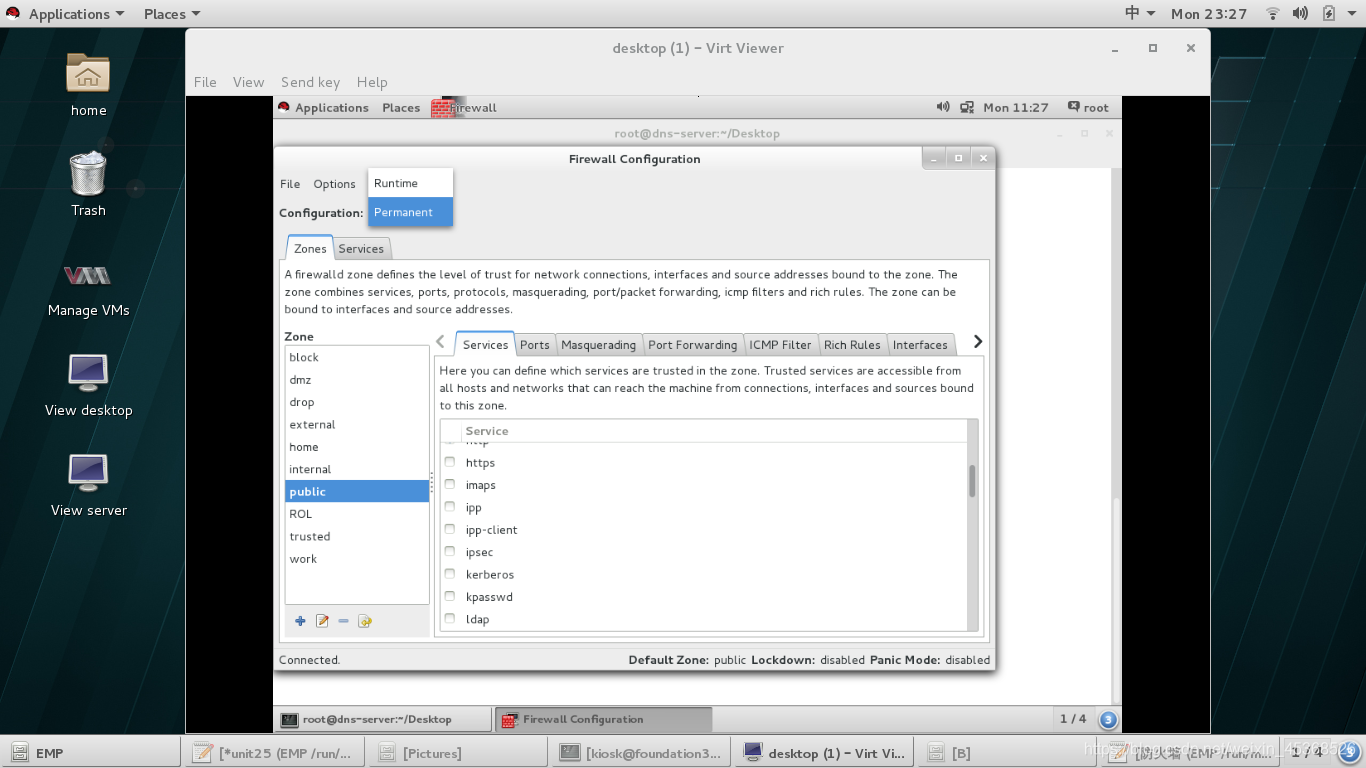Switch to EMP window in host taskbar
This screenshot has width=1366, height=768.
coord(90,753)
